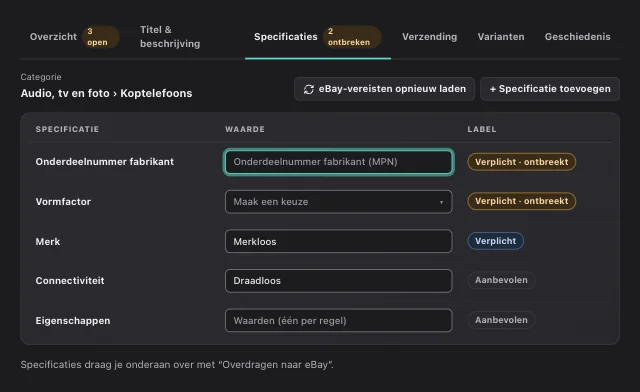Click the Merk row name
Image resolution: width=640 pixels, height=392 pixels.
(x=48, y=242)
